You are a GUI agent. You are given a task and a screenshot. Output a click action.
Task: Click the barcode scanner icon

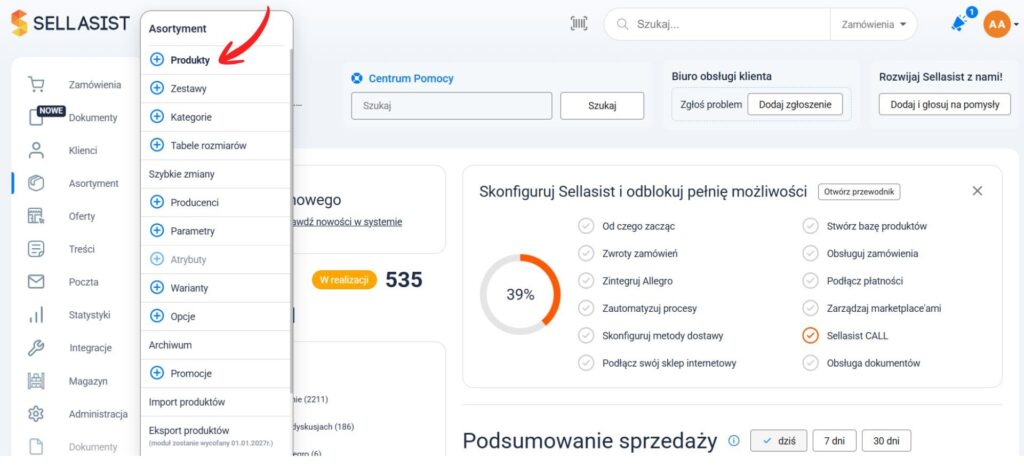click(579, 24)
